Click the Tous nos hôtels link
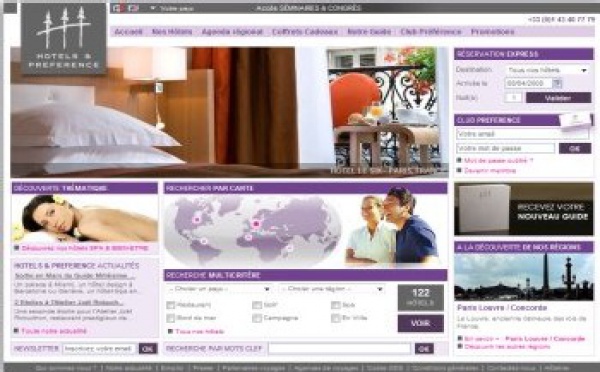 coord(199,331)
